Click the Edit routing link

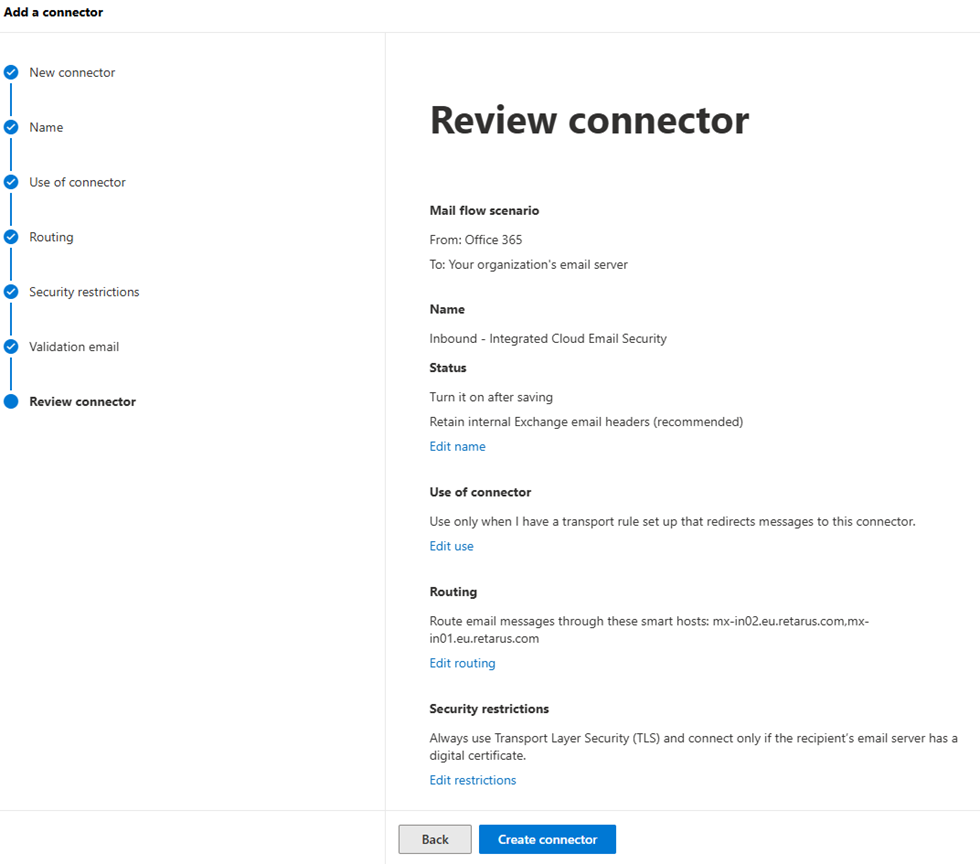462,663
